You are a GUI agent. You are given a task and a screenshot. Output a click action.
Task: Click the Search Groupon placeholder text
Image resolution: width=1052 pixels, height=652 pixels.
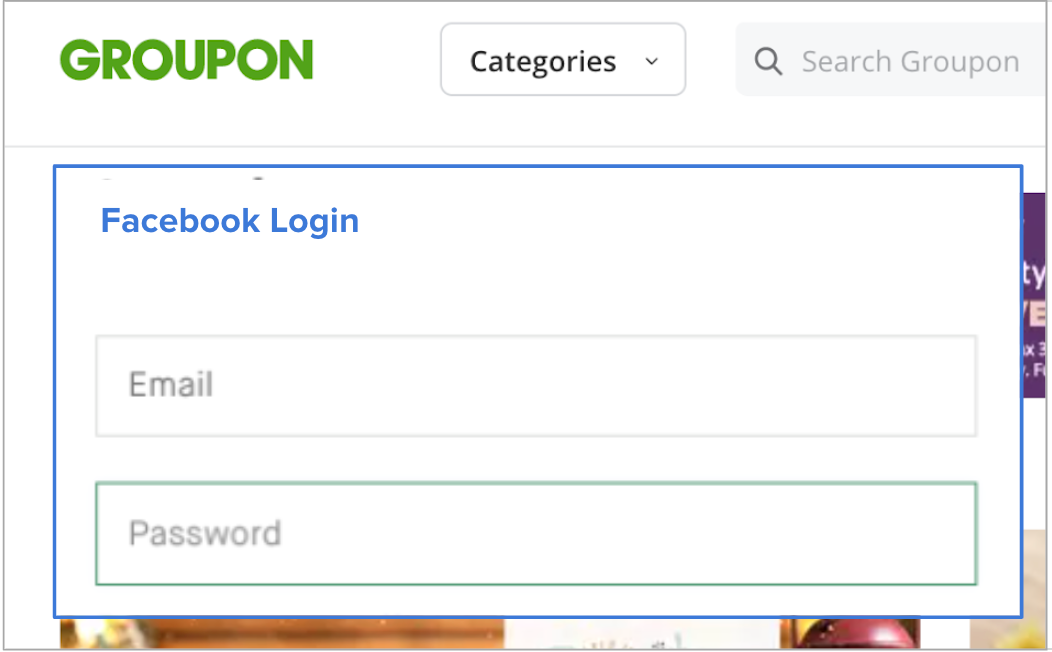pos(910,62)
